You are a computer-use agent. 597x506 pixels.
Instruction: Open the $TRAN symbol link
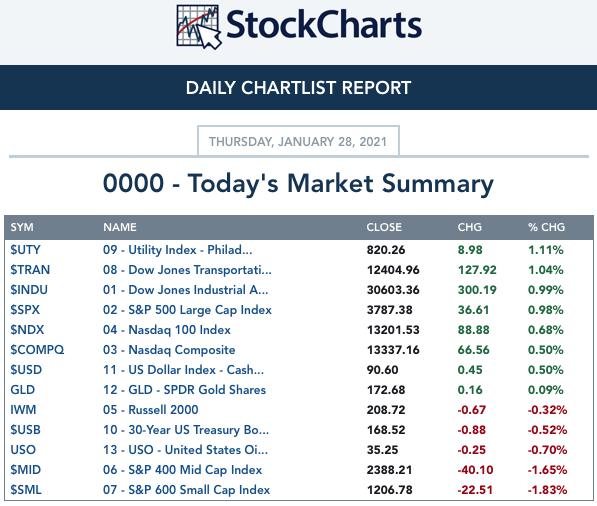30,270
